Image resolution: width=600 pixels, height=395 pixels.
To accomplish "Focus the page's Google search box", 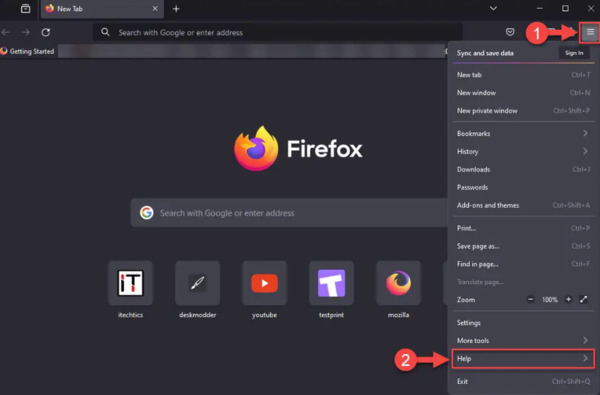I will tap(289, 212).
